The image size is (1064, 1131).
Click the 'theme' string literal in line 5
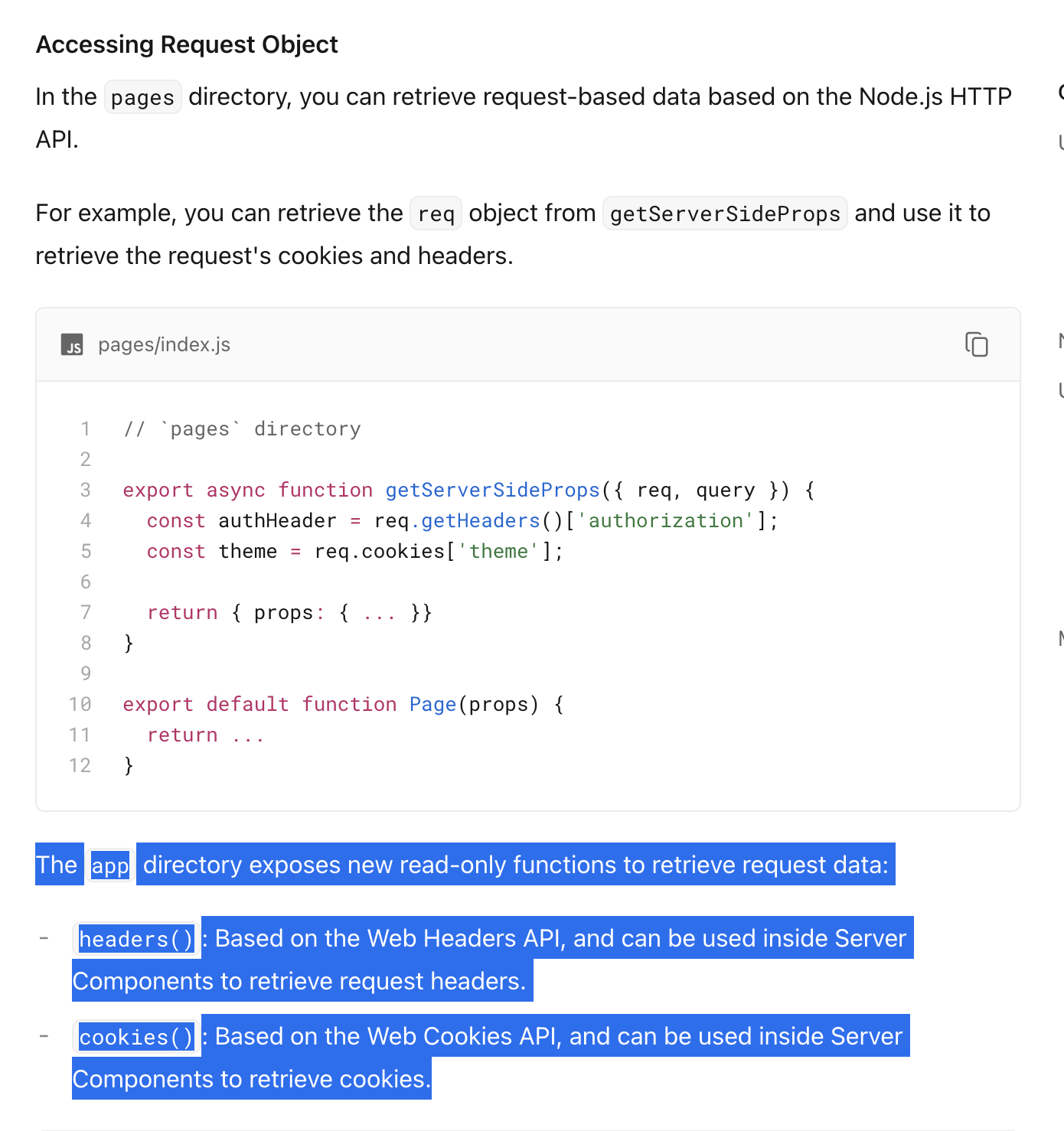click(499, 551)
